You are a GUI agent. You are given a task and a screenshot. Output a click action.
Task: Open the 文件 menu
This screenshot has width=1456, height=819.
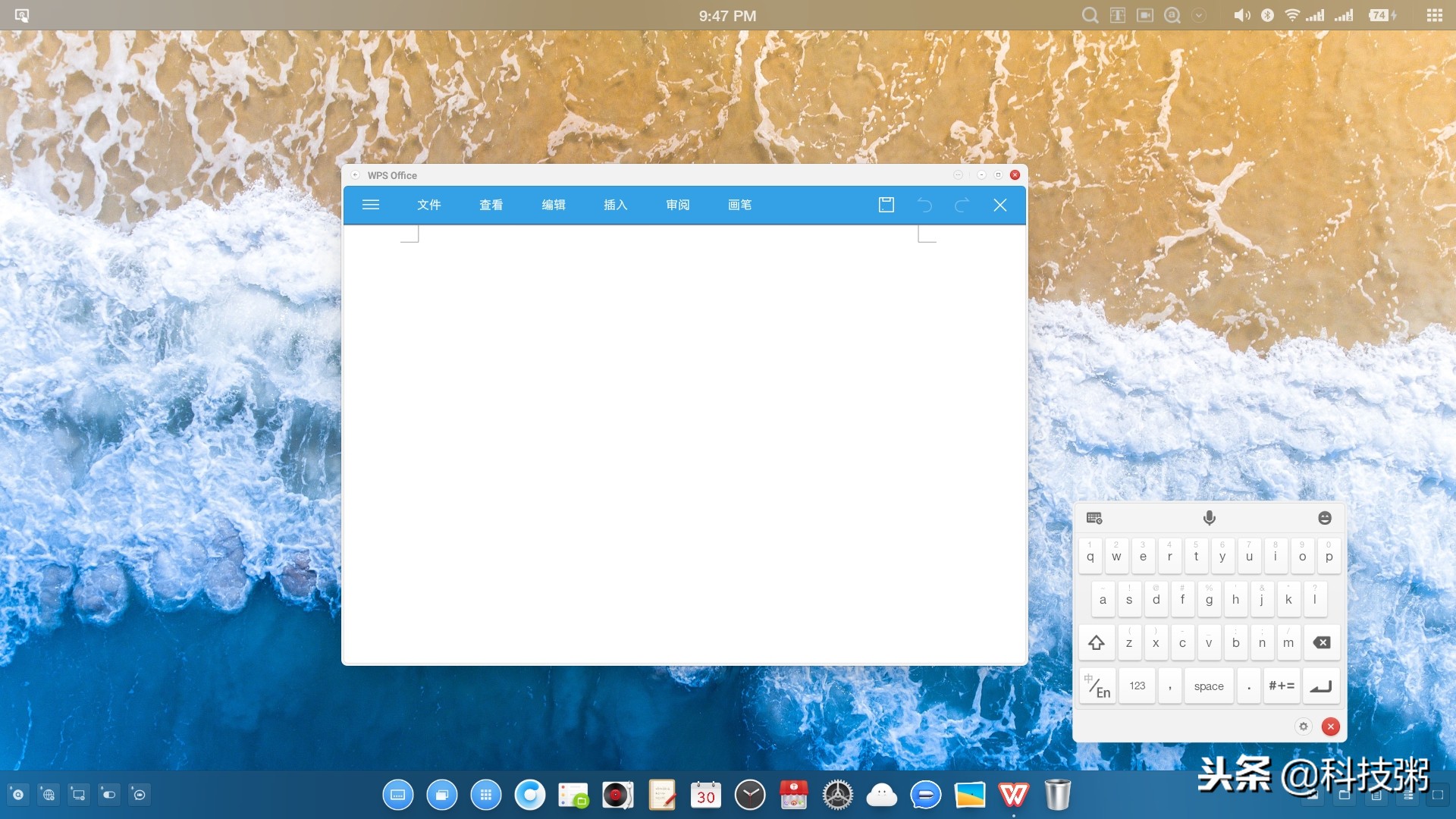pos(428,205)
